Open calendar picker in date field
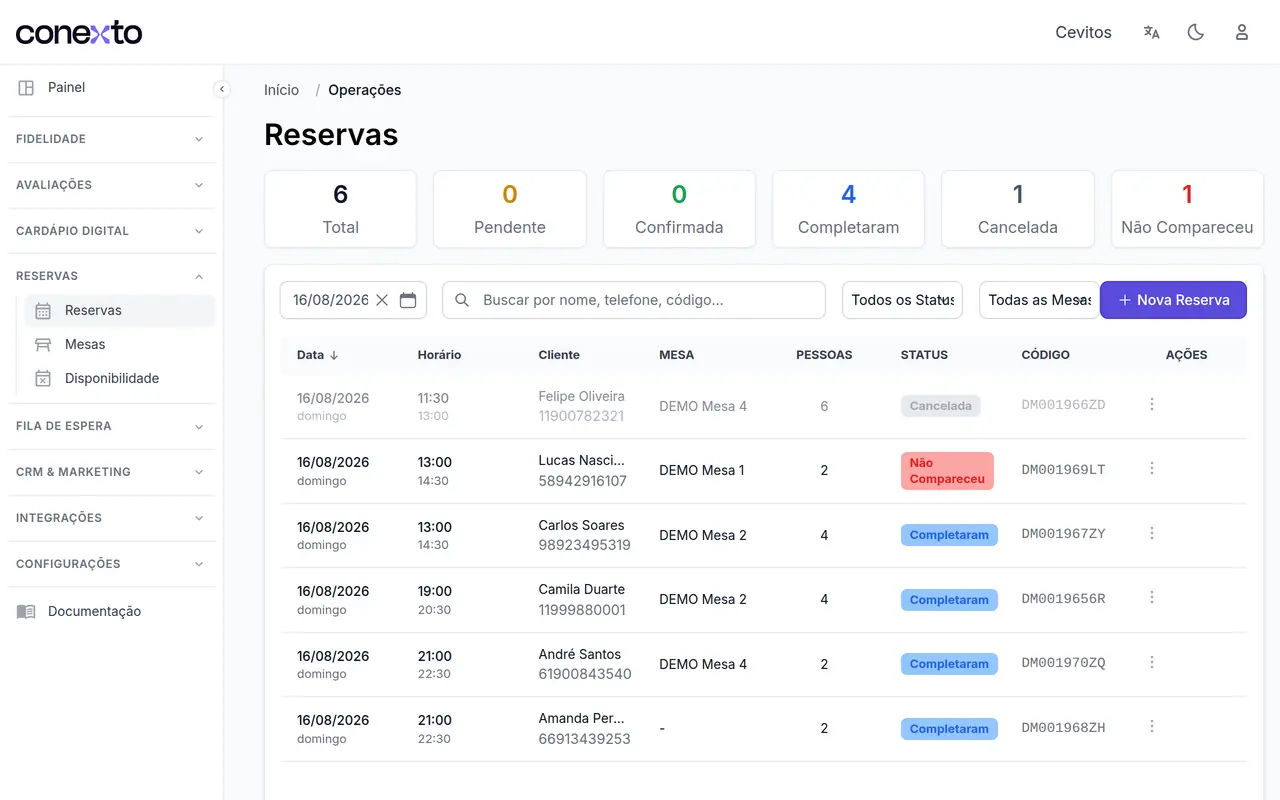The image size is (1280, 800). tap(408, 300)
